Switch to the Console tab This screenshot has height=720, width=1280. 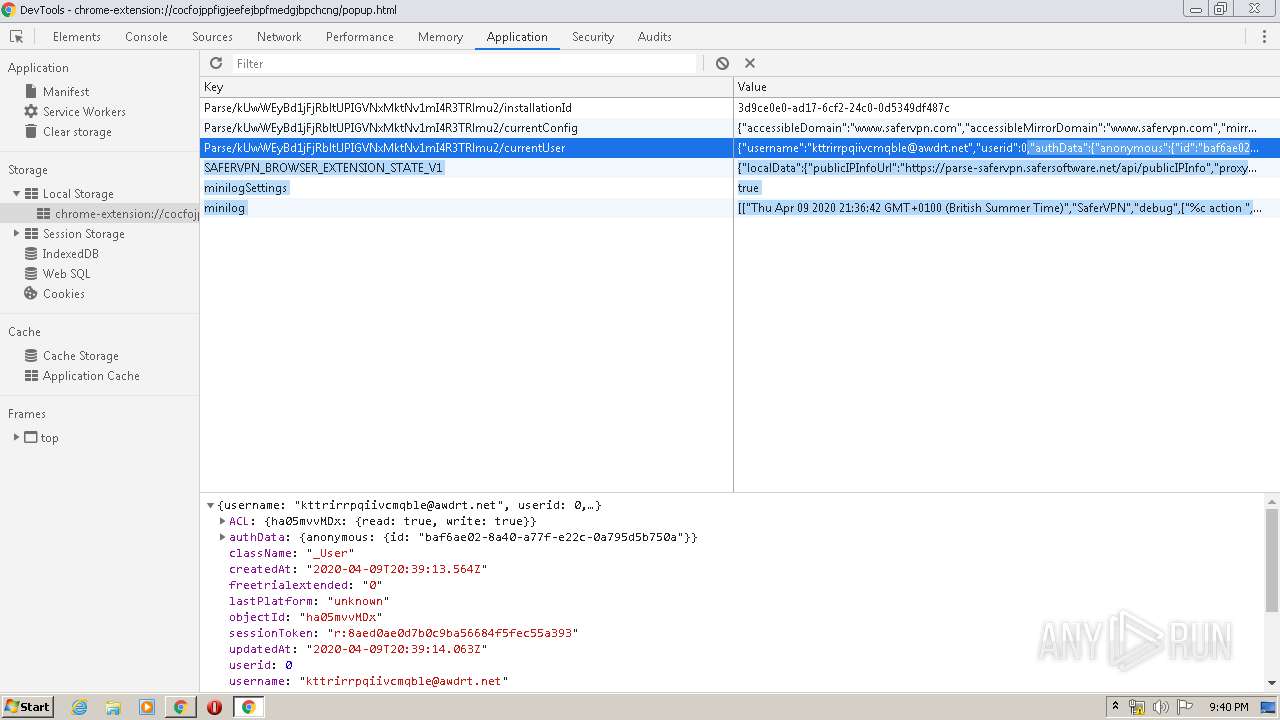(146, 36)
